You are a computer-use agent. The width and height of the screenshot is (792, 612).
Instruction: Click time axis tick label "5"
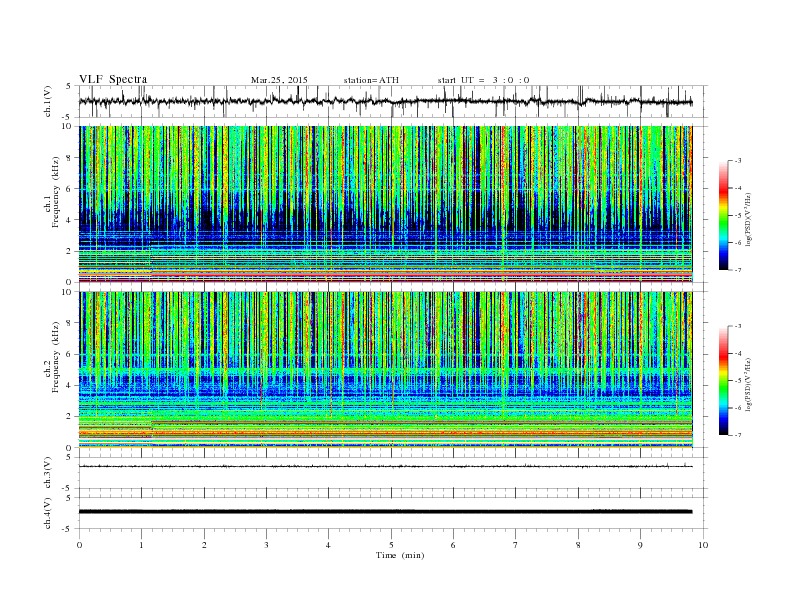click(391, 545)
